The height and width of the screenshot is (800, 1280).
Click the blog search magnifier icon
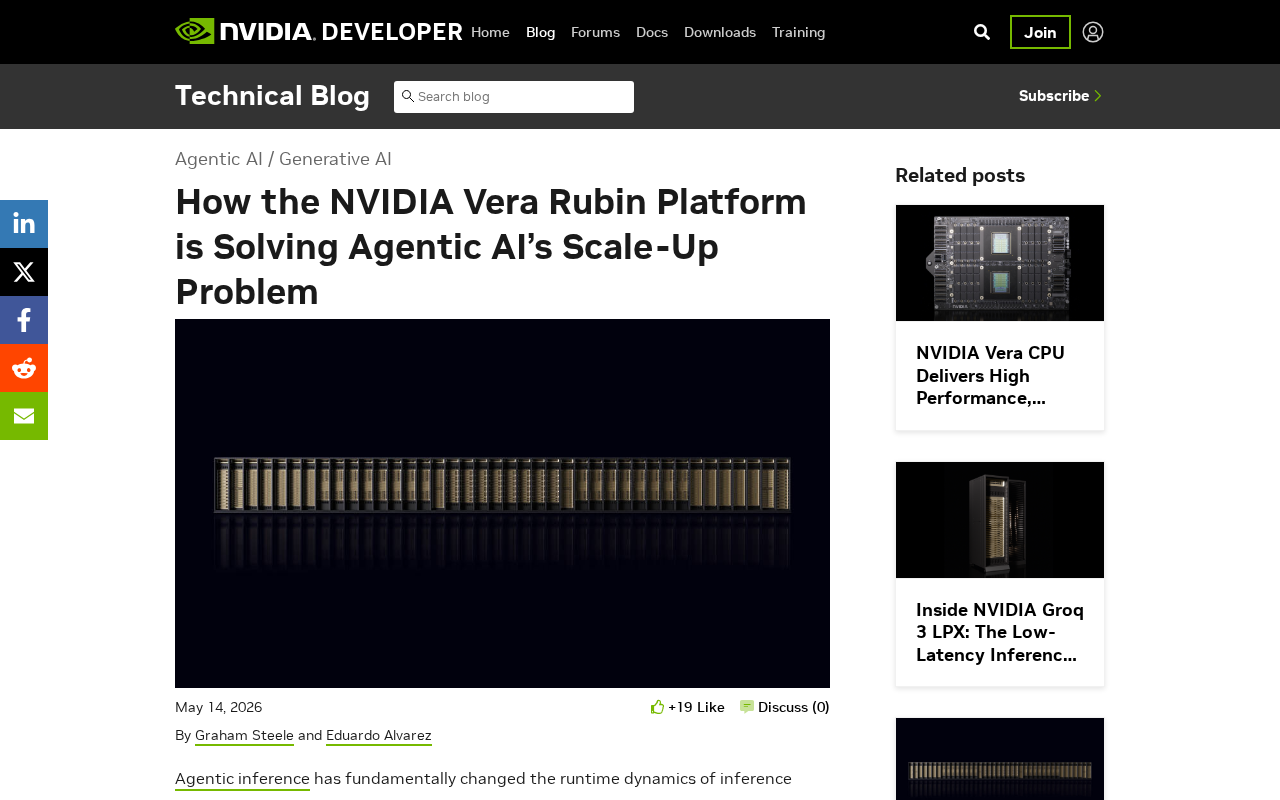point(407,96)
